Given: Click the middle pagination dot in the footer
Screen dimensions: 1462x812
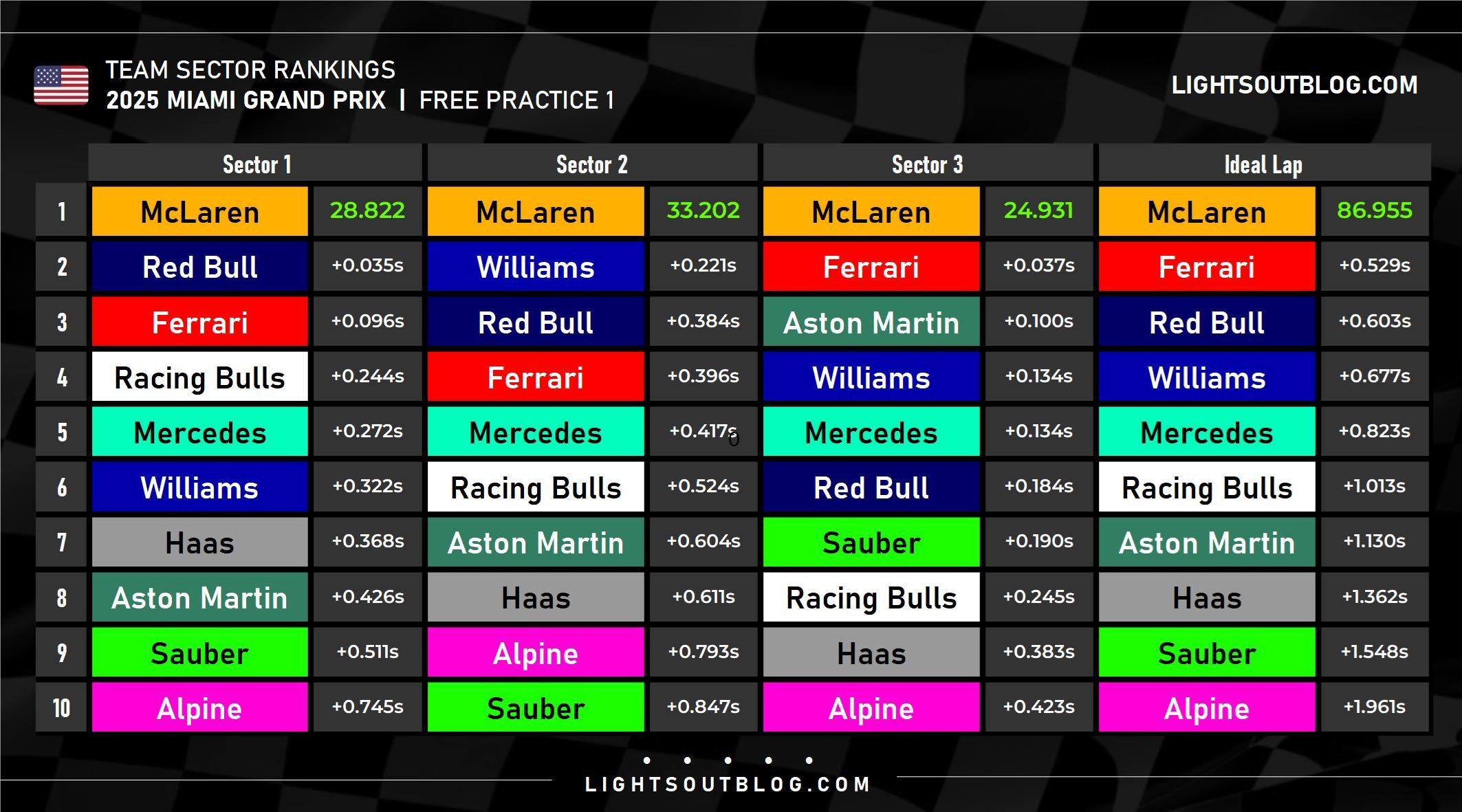Looking at the screenshot, I should [x=728, y=760].
